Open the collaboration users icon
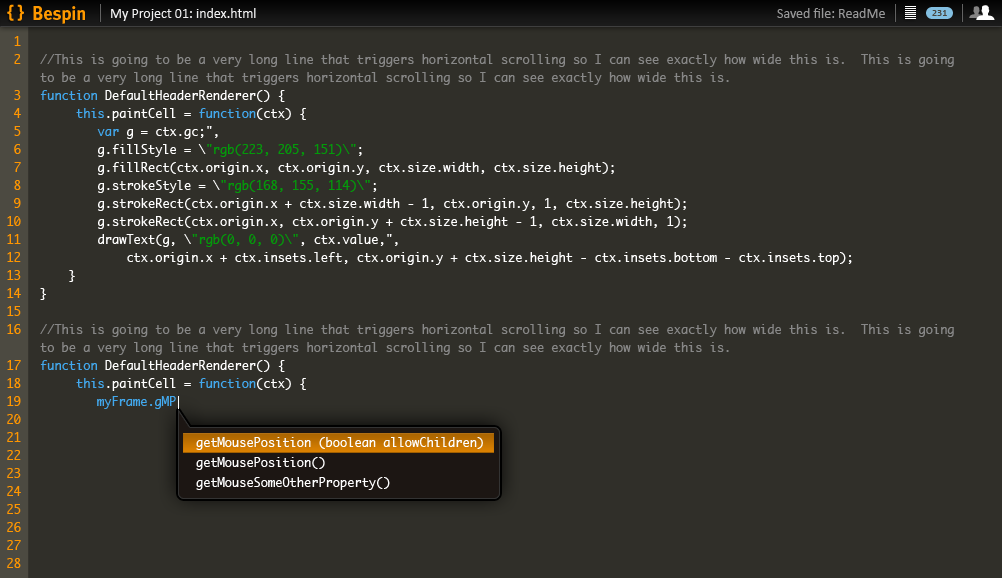Screen dimensions: 1002x578 (x=982, y=13)
